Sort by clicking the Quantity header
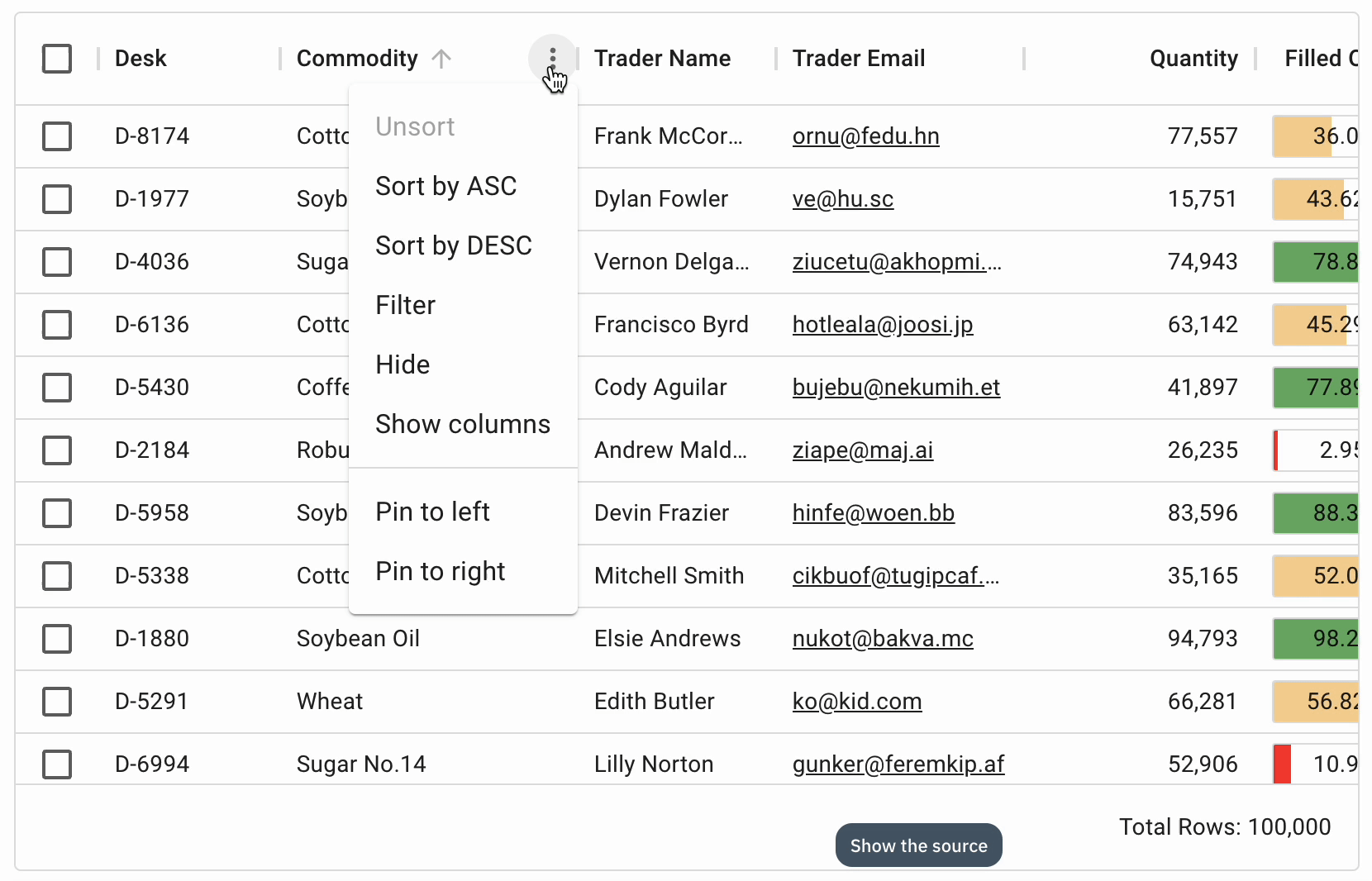The image size is (1372, 881). [x=1193, y=59]
